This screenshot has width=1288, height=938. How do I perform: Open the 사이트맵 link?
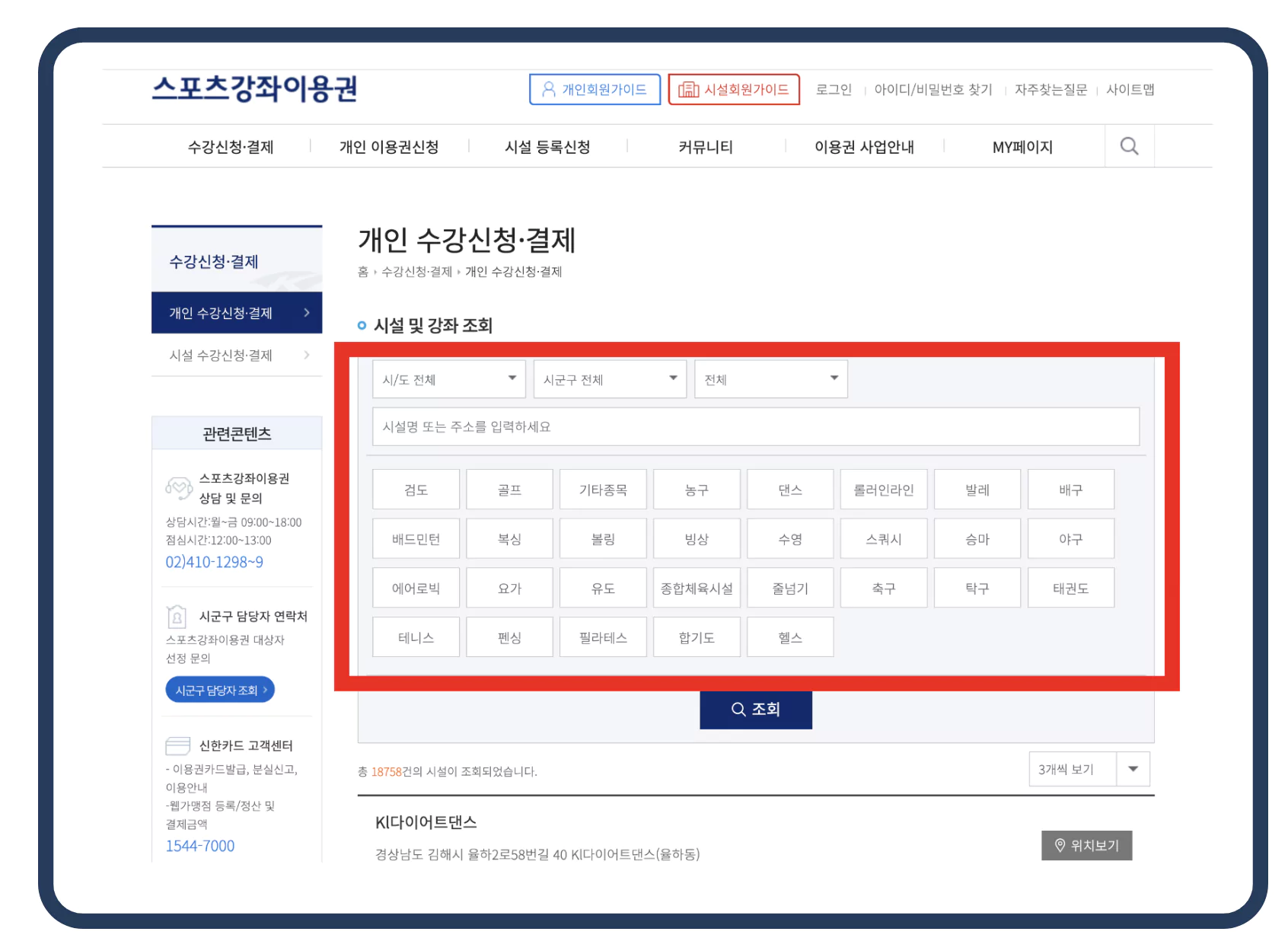1130,90
